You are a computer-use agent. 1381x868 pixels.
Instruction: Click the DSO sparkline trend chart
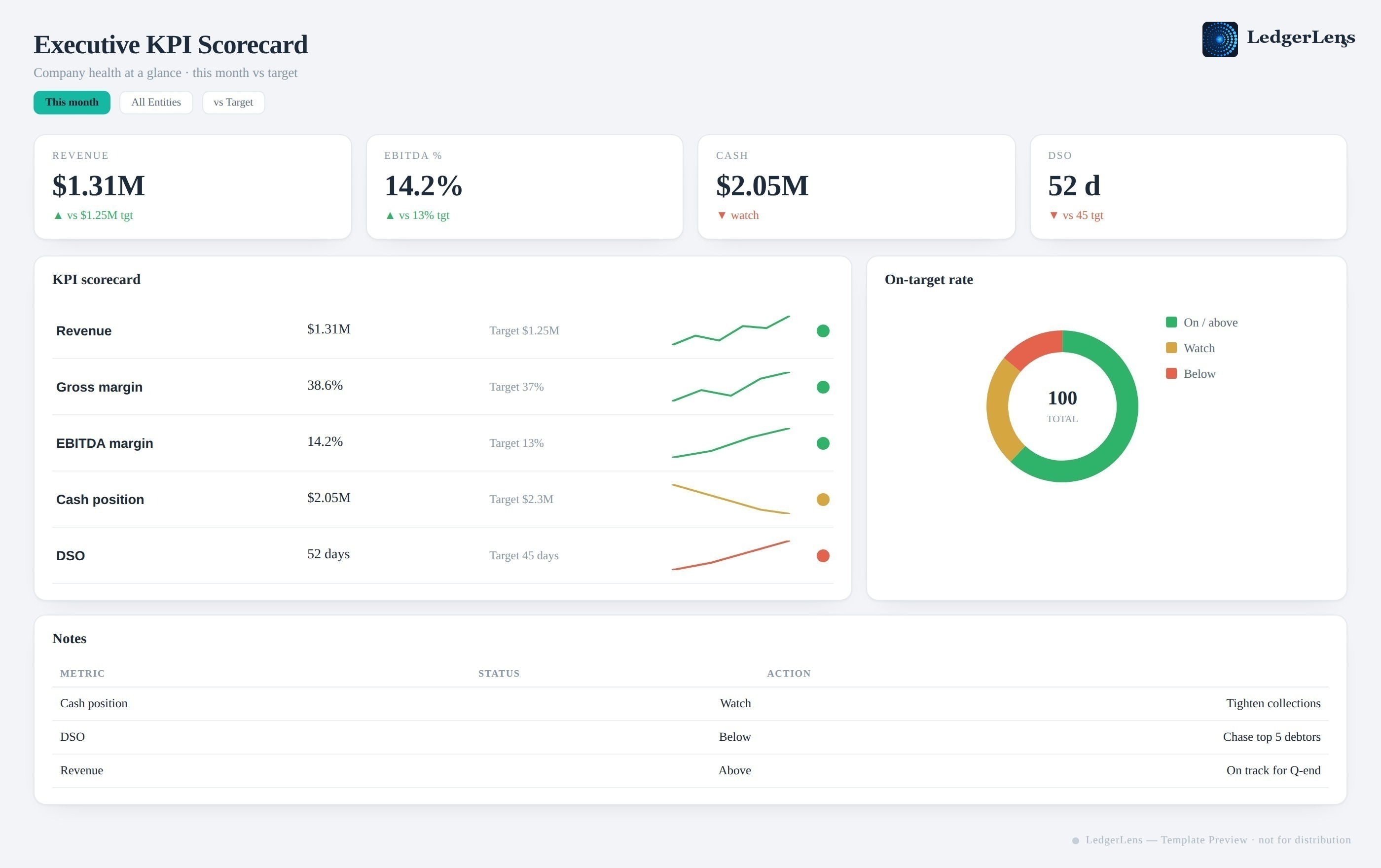click(730, 555)
